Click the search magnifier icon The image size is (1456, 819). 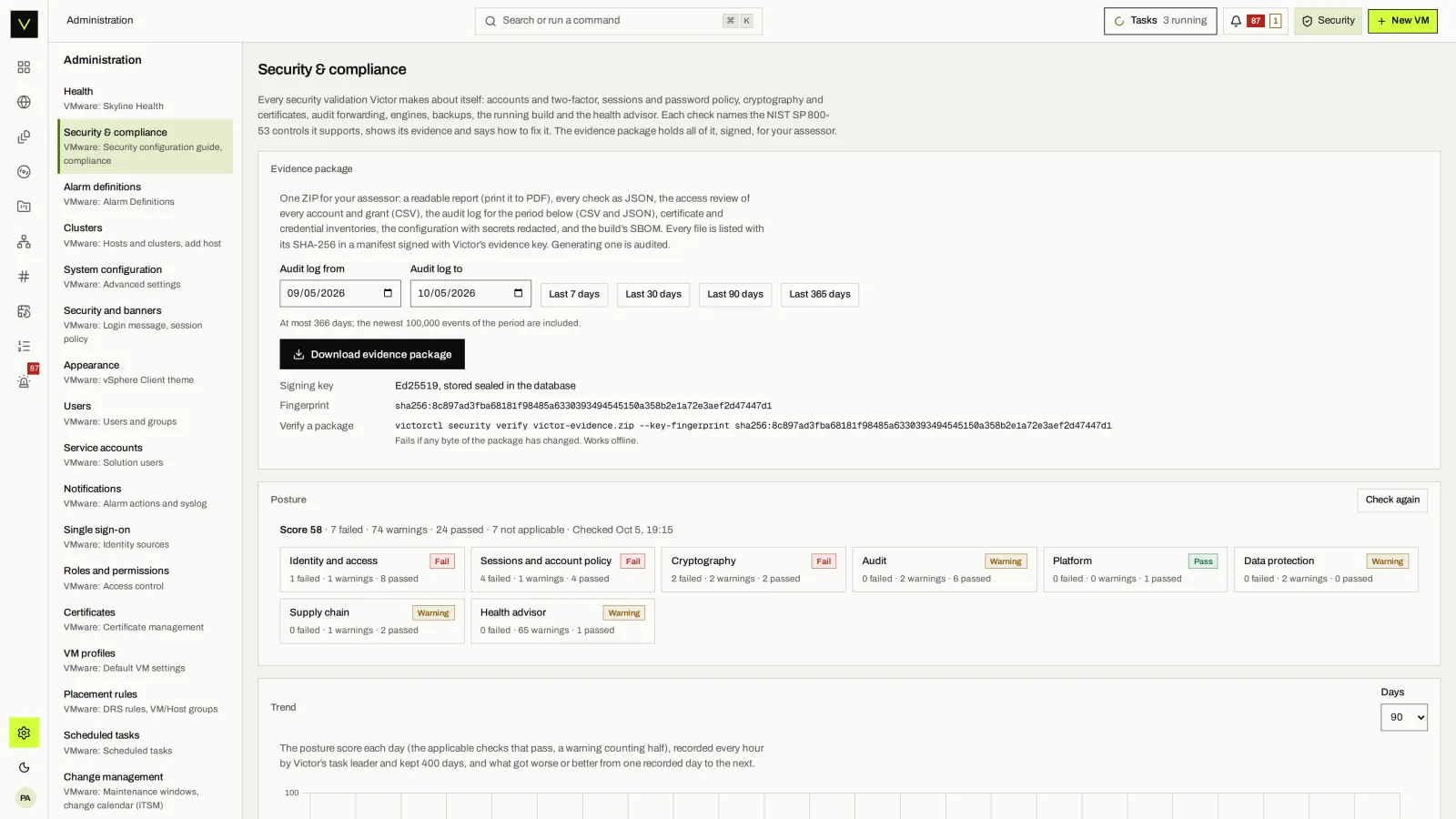tap(490, 21)
